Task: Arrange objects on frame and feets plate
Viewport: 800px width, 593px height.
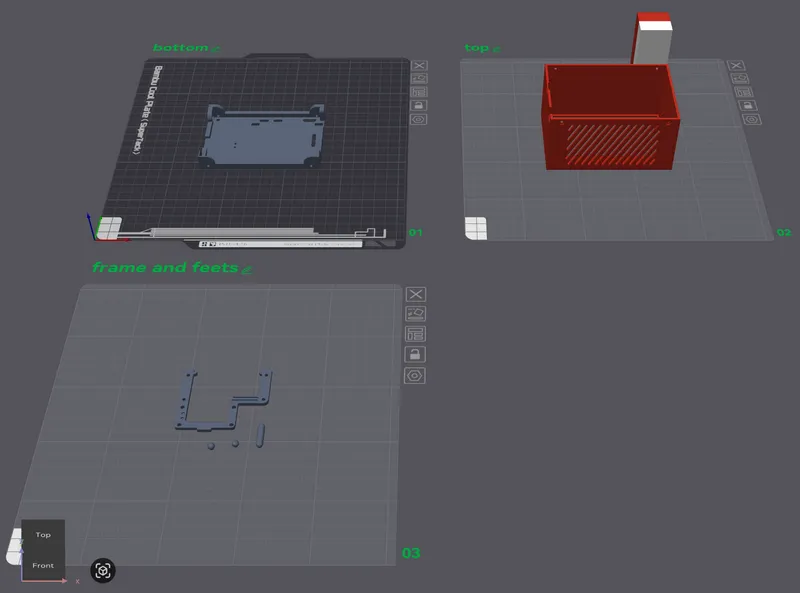Action: tap(415, 334)
